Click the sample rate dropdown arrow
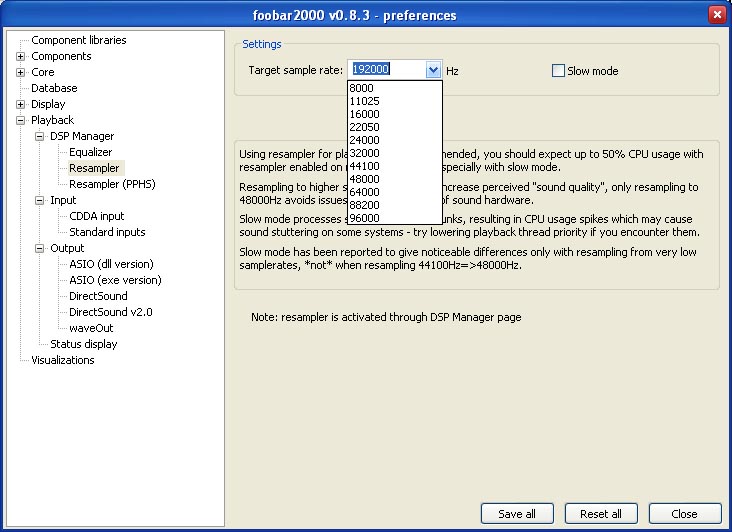 pos(433,70)
